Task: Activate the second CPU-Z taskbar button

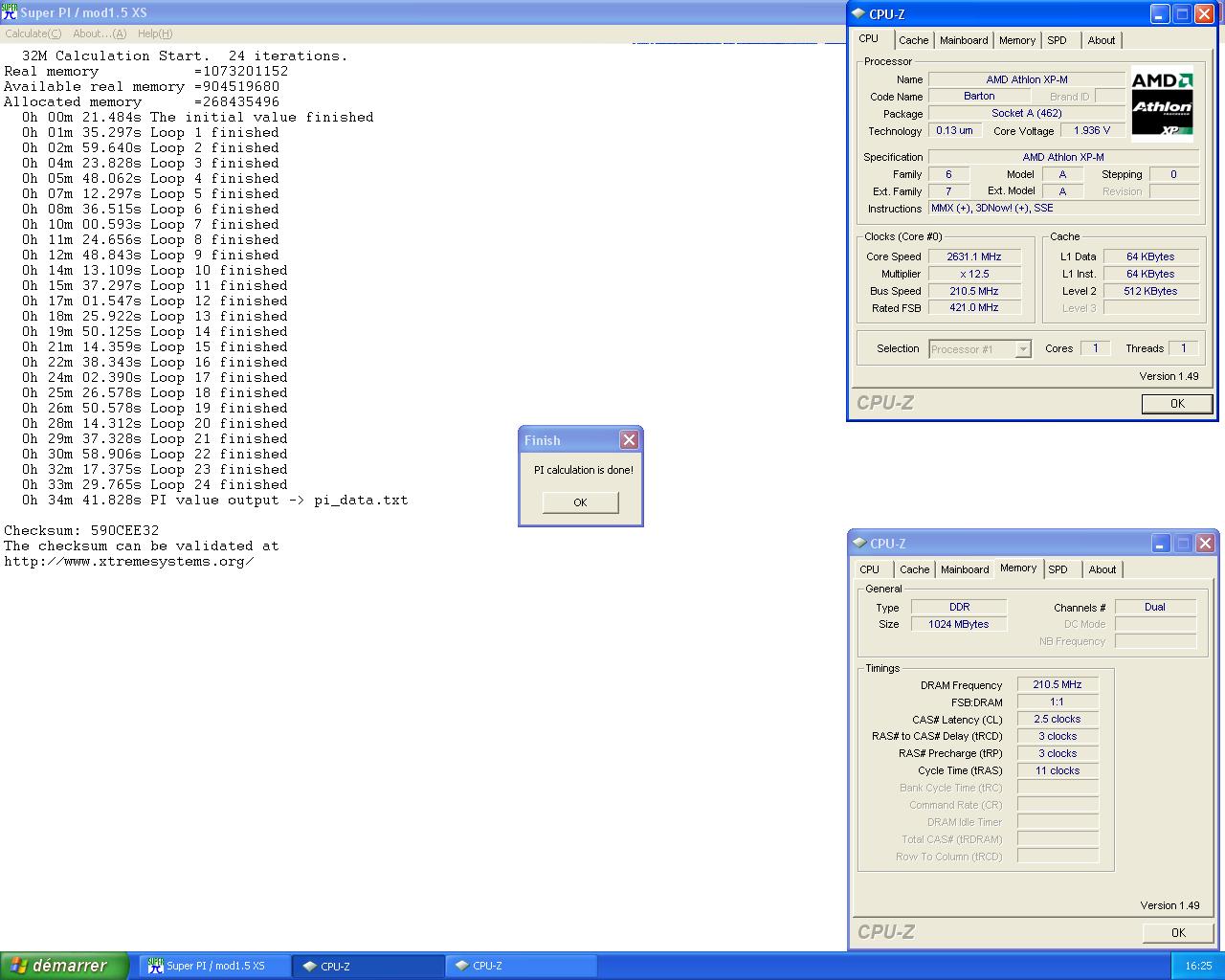Action: (x=521, y=966)
